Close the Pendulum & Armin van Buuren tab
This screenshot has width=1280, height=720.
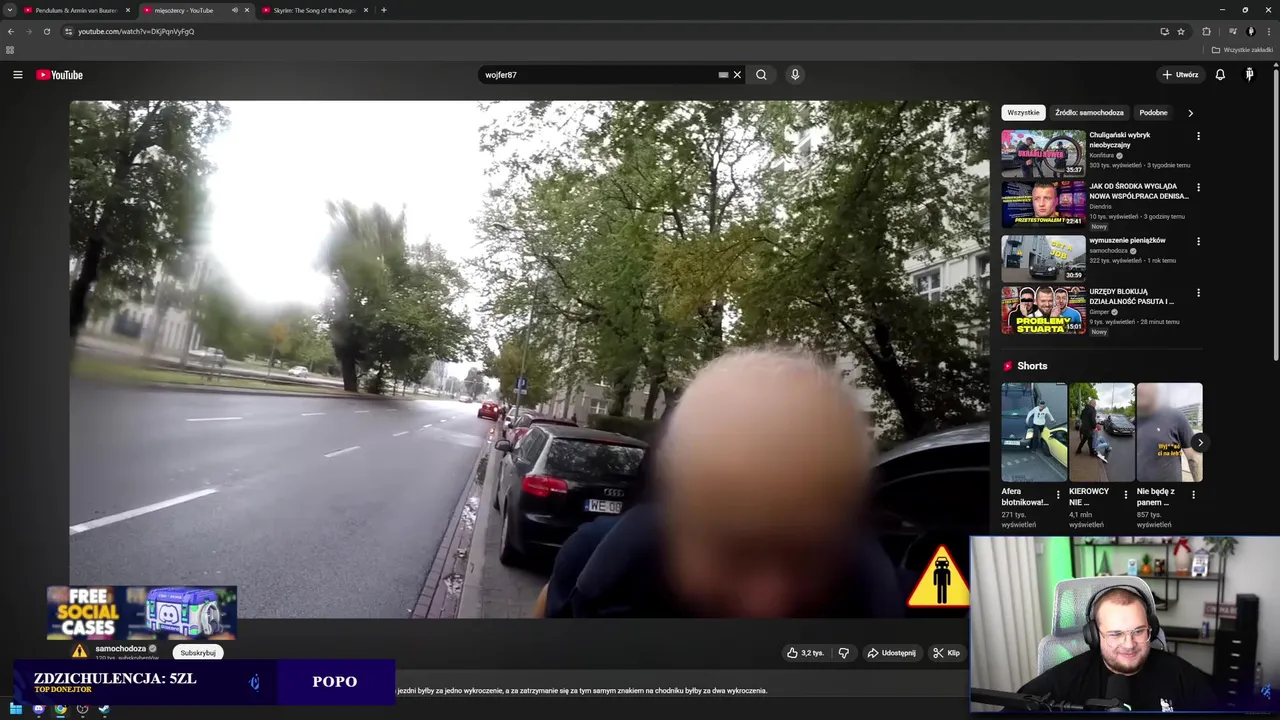128,10
